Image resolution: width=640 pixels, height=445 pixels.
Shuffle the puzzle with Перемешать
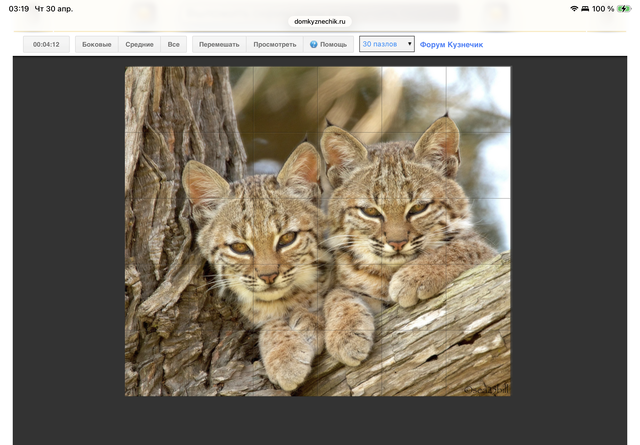pyautogui.click(x=219, y=45)
